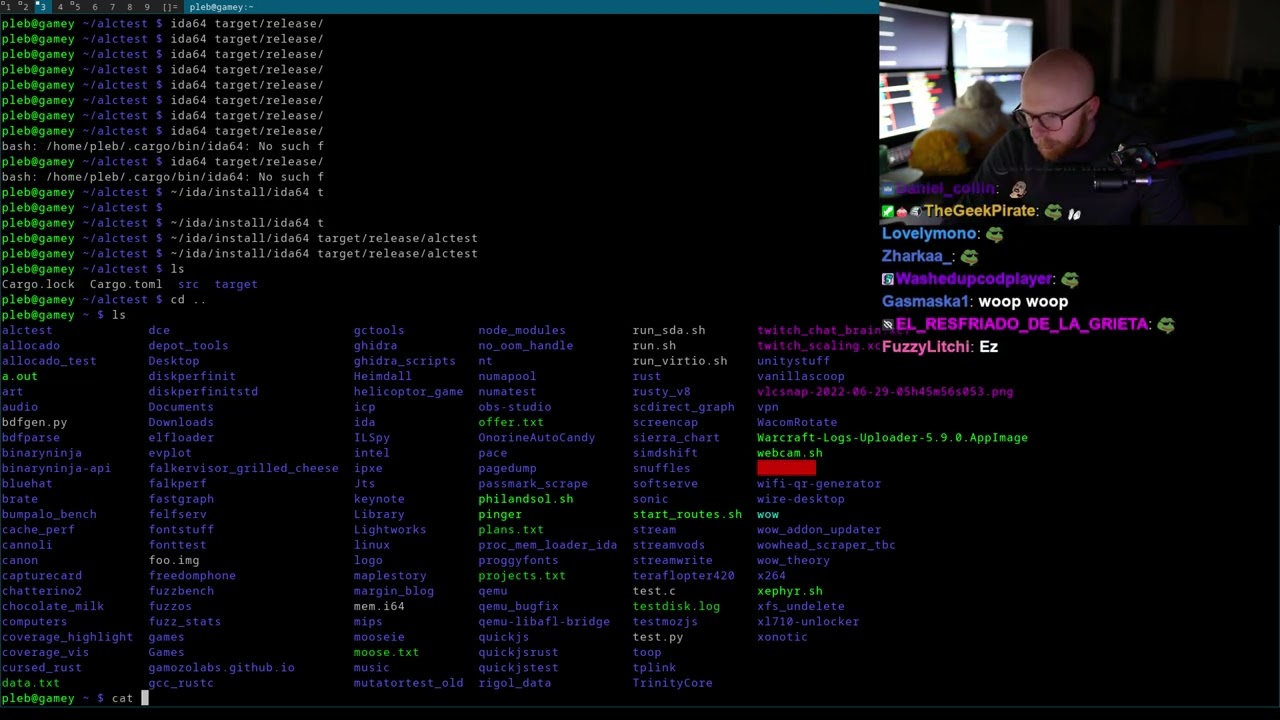Click the mem.i64 file name
Viewport: 1280px width, 720px height.
pos(379,606)
